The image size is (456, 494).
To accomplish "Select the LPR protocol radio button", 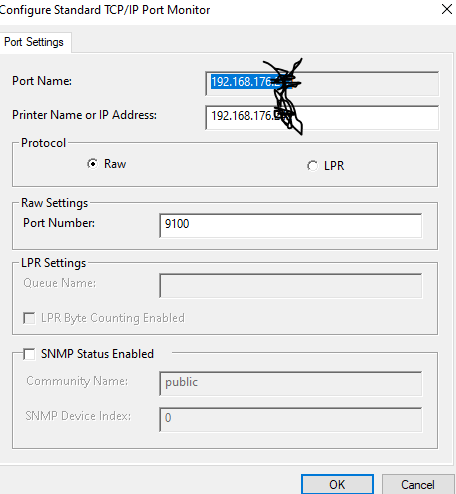I will point(312,166).
